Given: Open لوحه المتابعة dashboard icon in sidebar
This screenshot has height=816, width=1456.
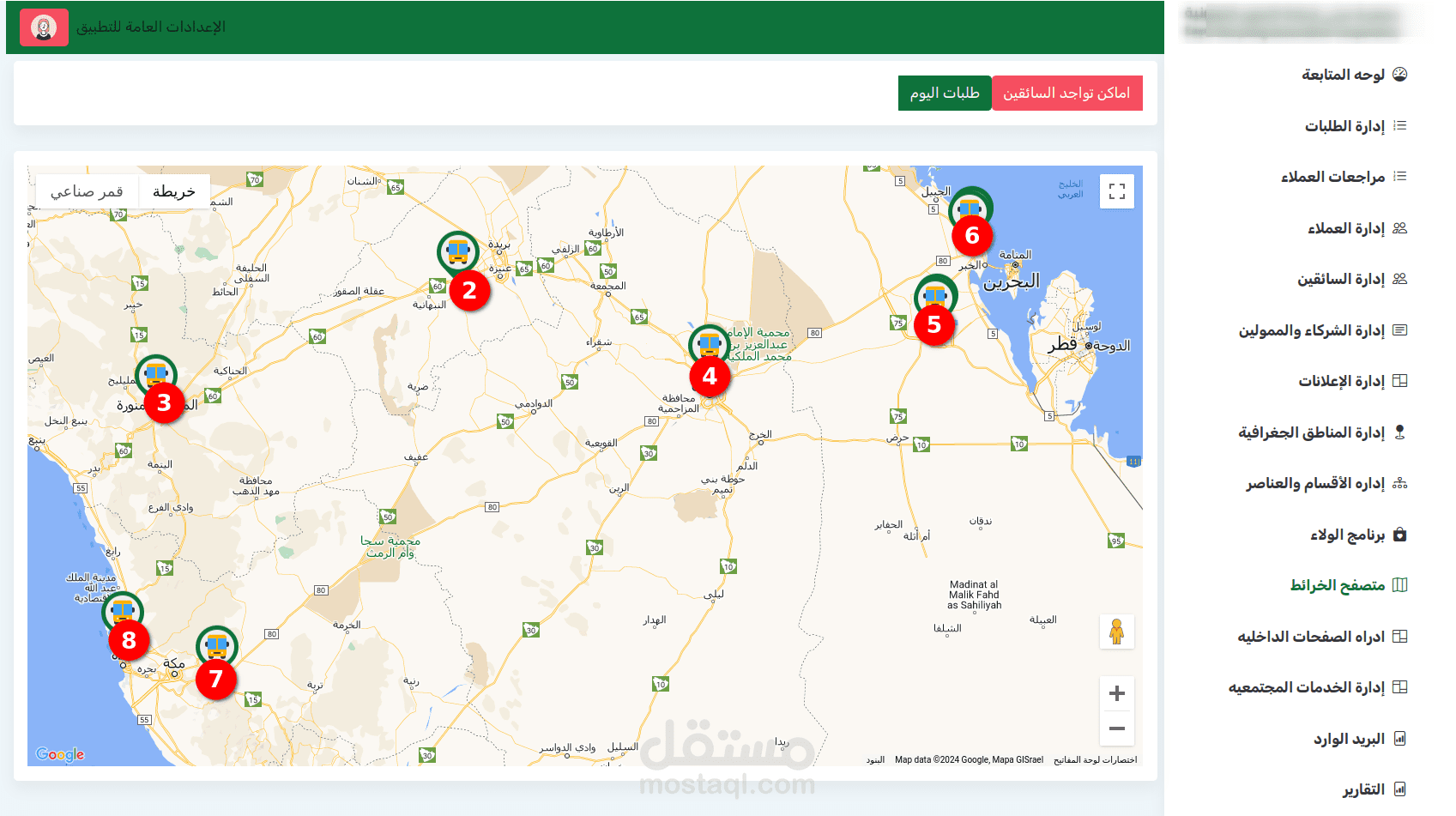Looking at the screenshot, I should coord(1400,75).
